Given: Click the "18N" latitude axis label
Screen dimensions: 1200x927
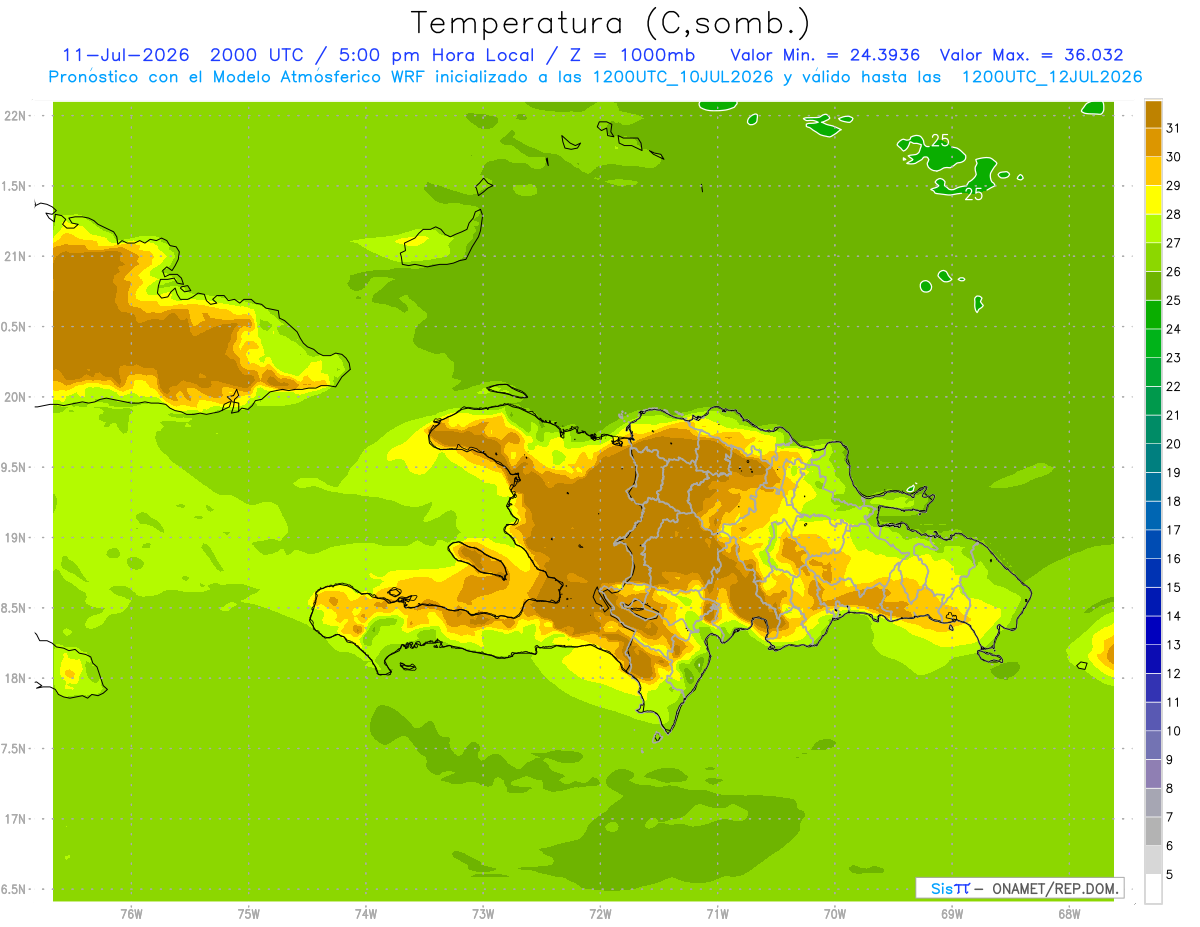Looking at the screenshot, I should coord(14,678).
